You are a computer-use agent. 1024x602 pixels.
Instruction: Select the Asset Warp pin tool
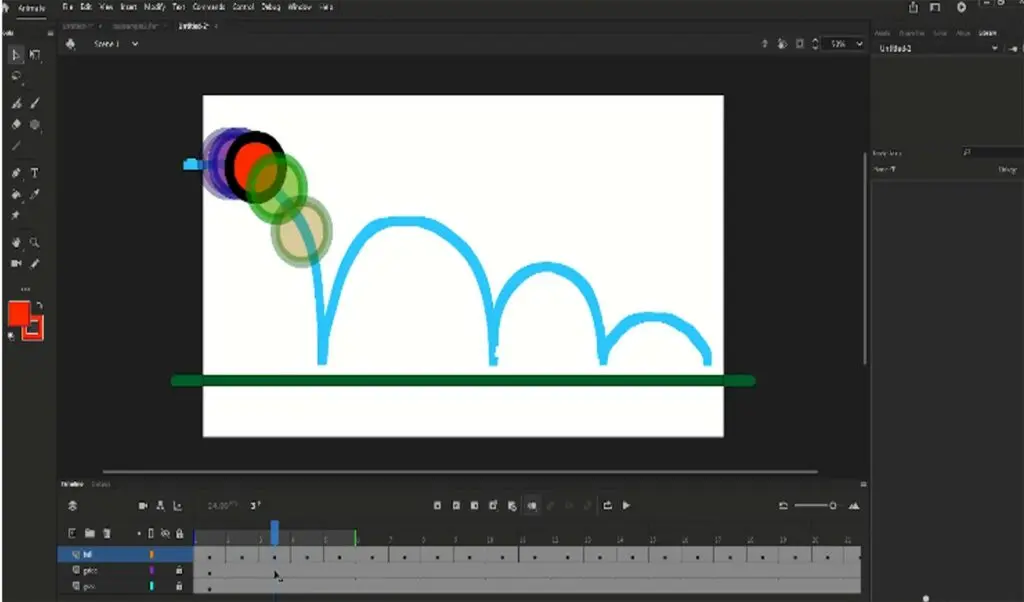point(16,215)
